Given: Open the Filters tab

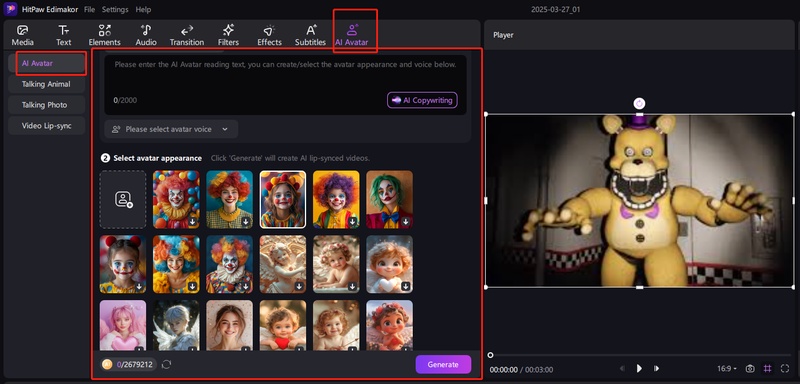Looking at the screenshot, I should tap(228, 36).
